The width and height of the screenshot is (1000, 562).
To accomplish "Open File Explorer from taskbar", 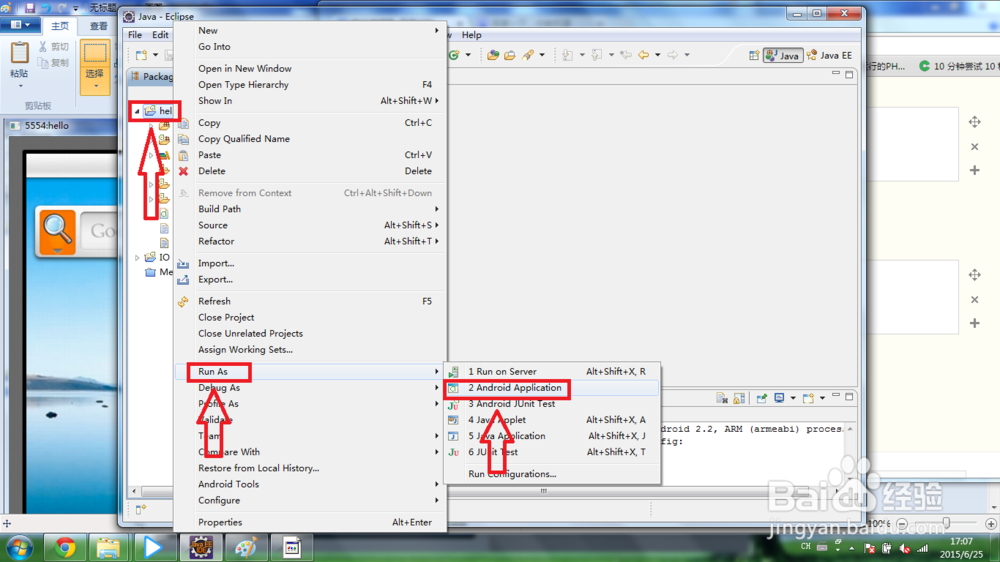I will click(x=108, y=548).
